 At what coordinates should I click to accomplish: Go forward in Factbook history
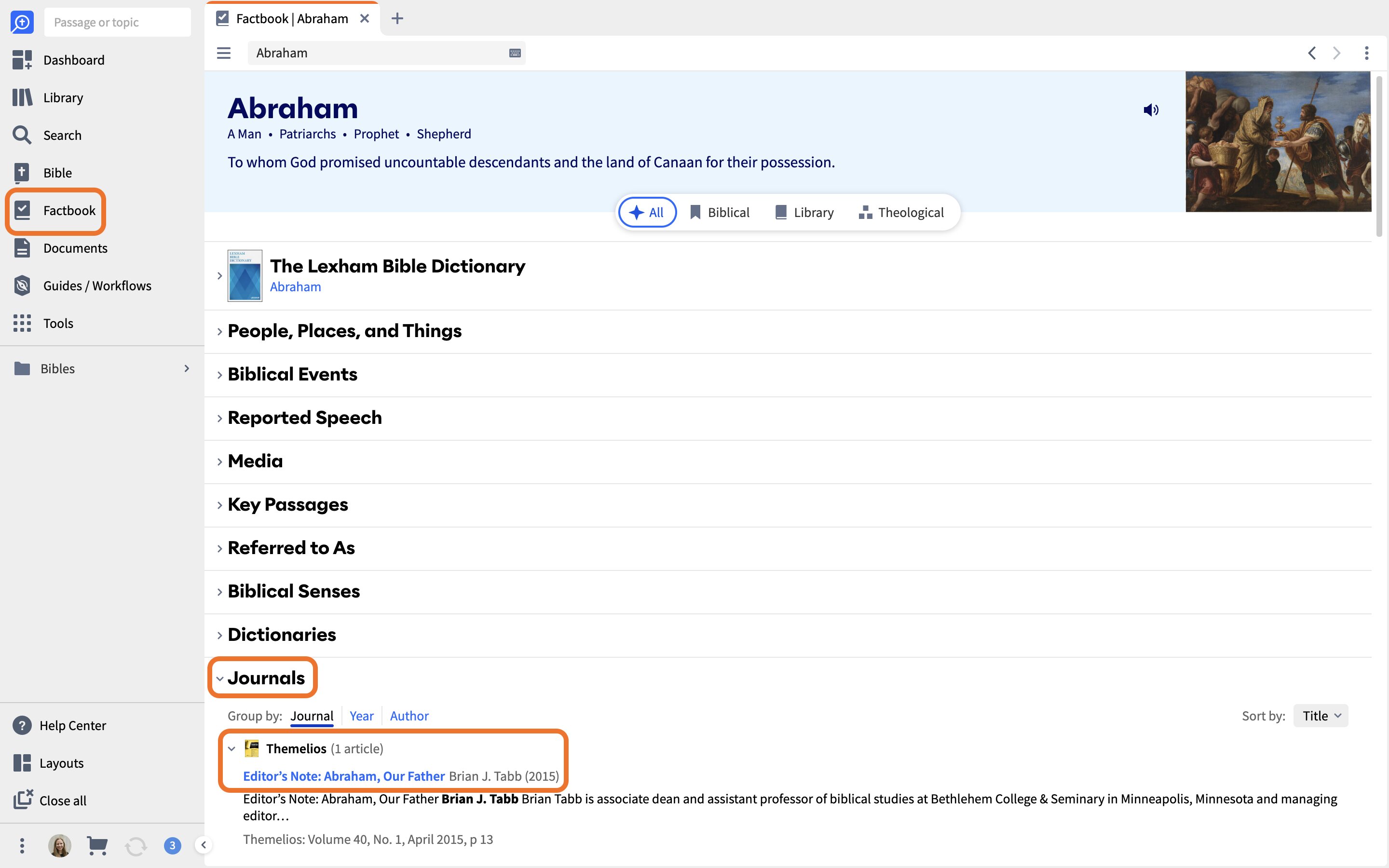click(x=1337, y=54)
